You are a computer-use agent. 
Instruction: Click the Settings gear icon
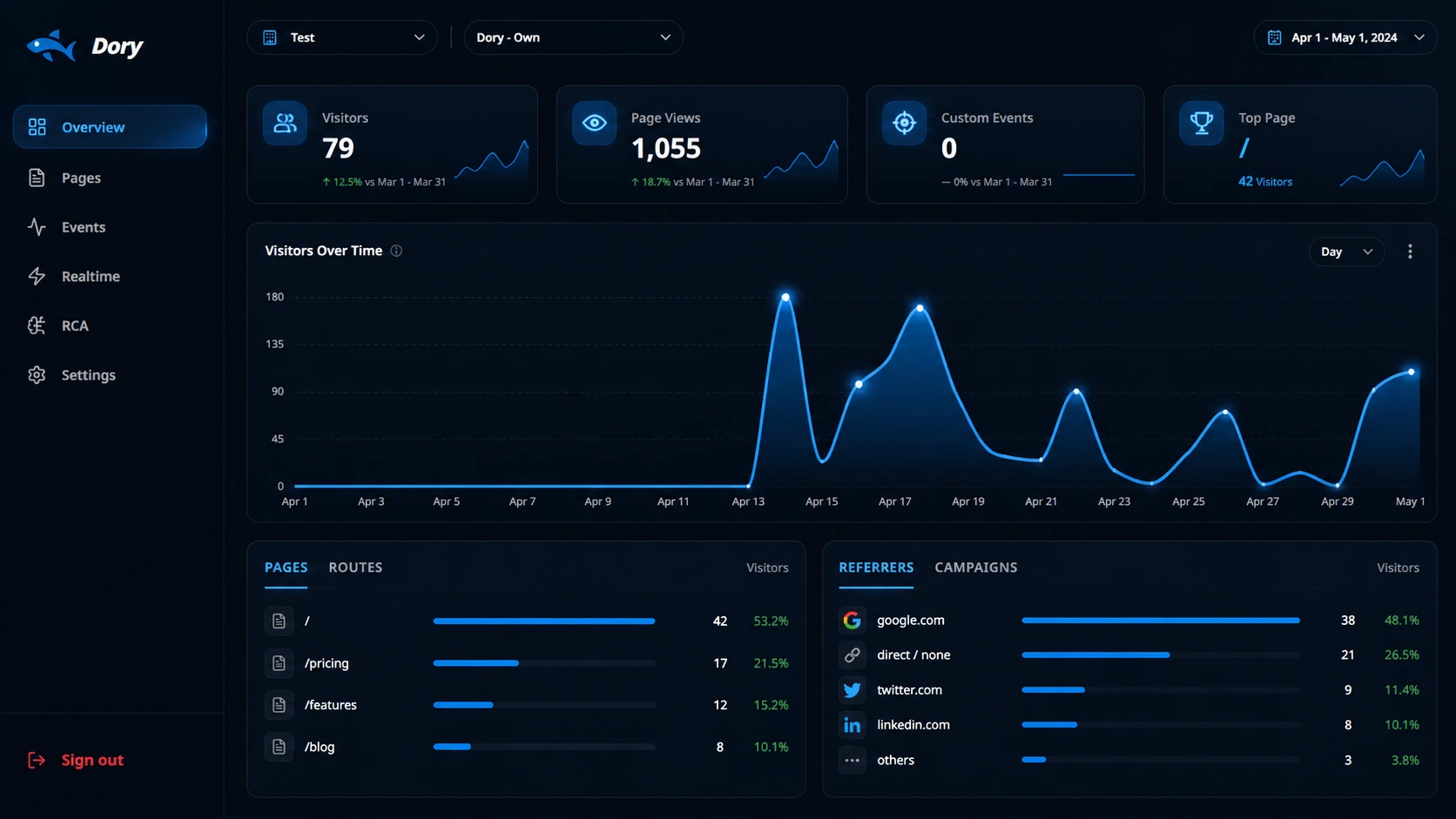click(x=37, y=375)
